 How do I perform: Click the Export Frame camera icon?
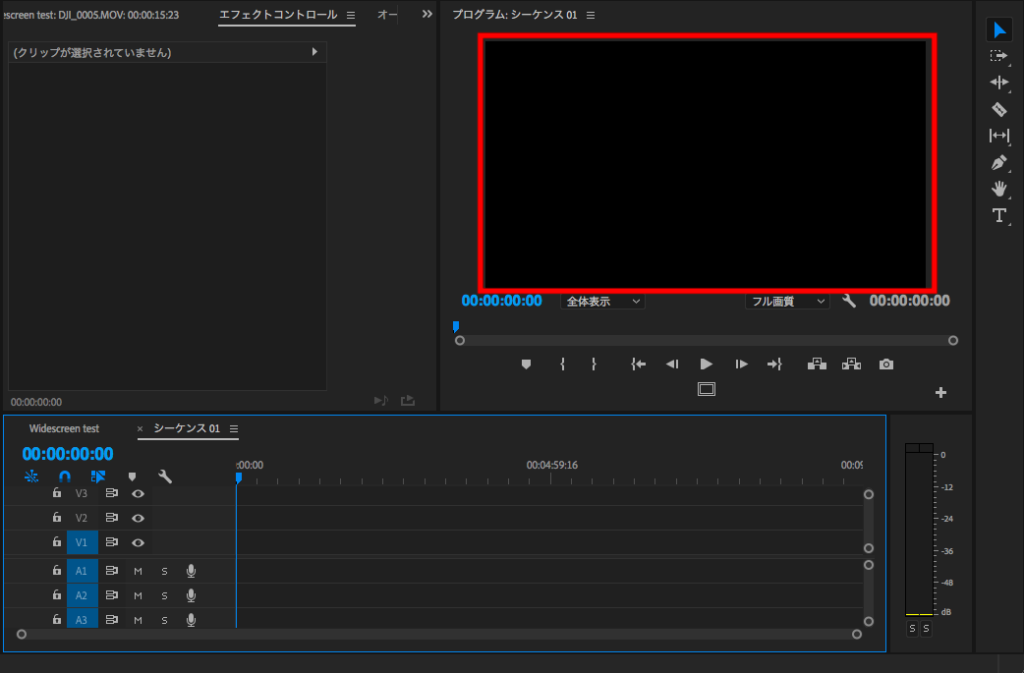(x=886, y=365)
